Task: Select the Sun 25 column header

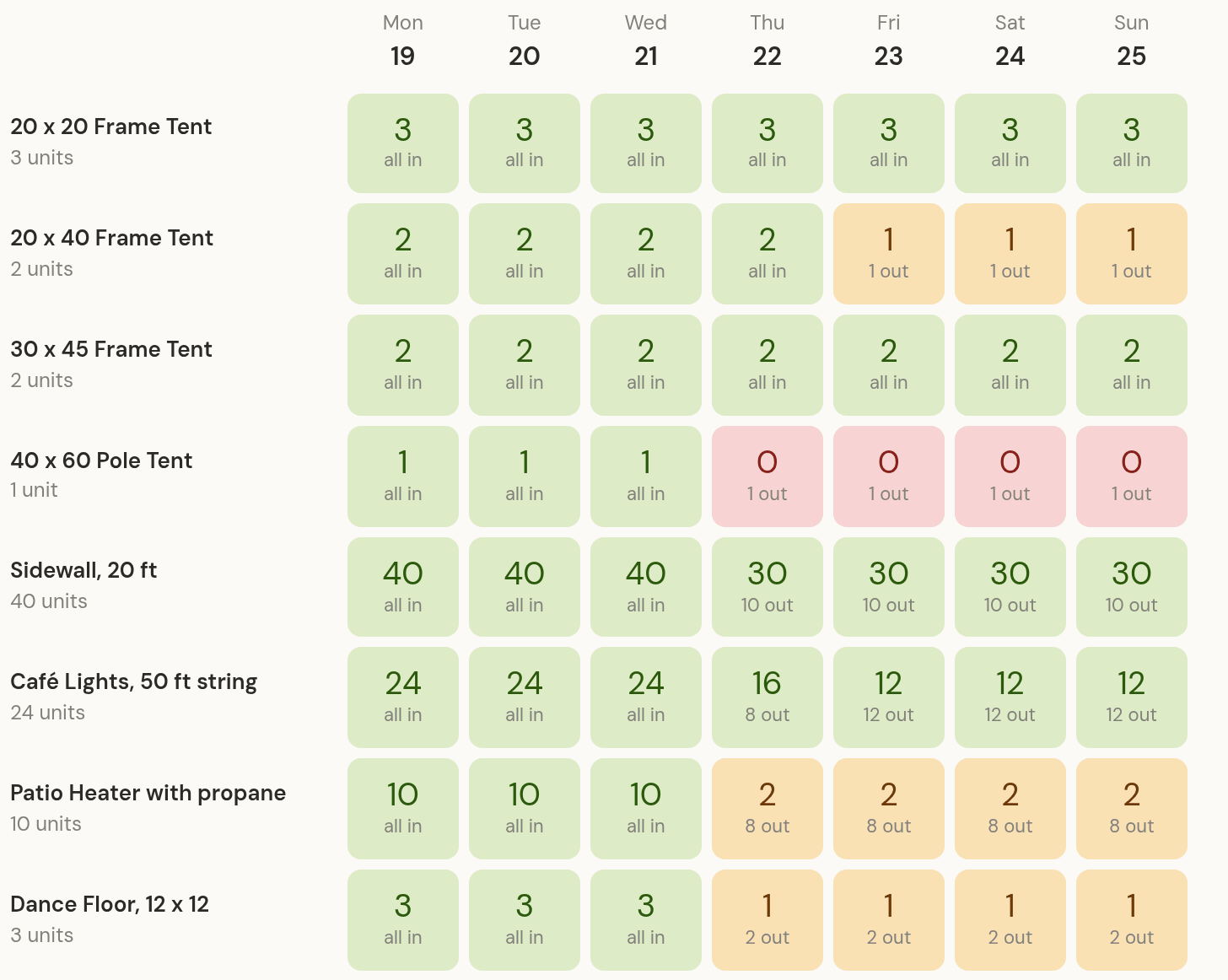Action: (1132, 40)
